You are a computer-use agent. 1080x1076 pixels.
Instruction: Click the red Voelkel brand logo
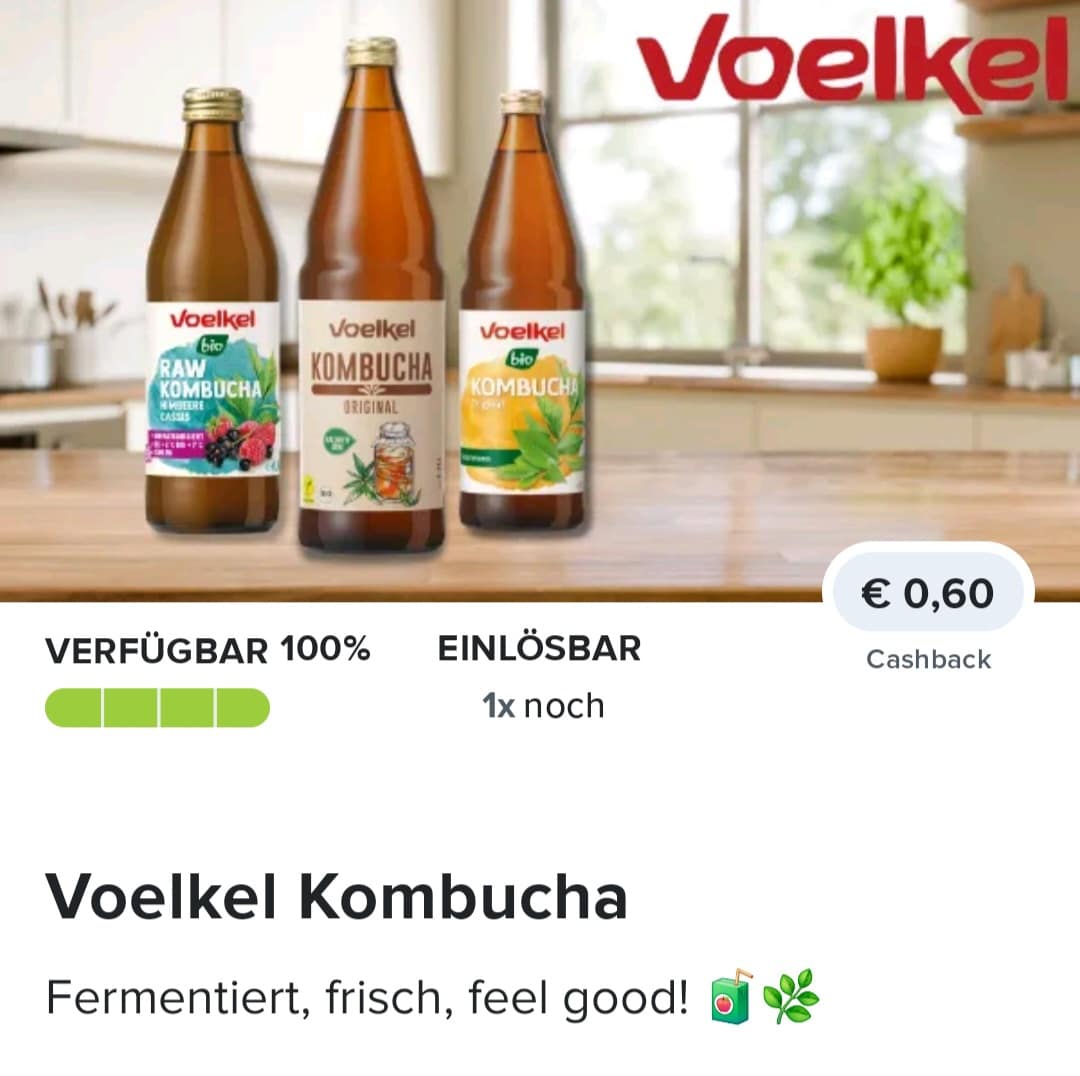click(x=853, y=64)
